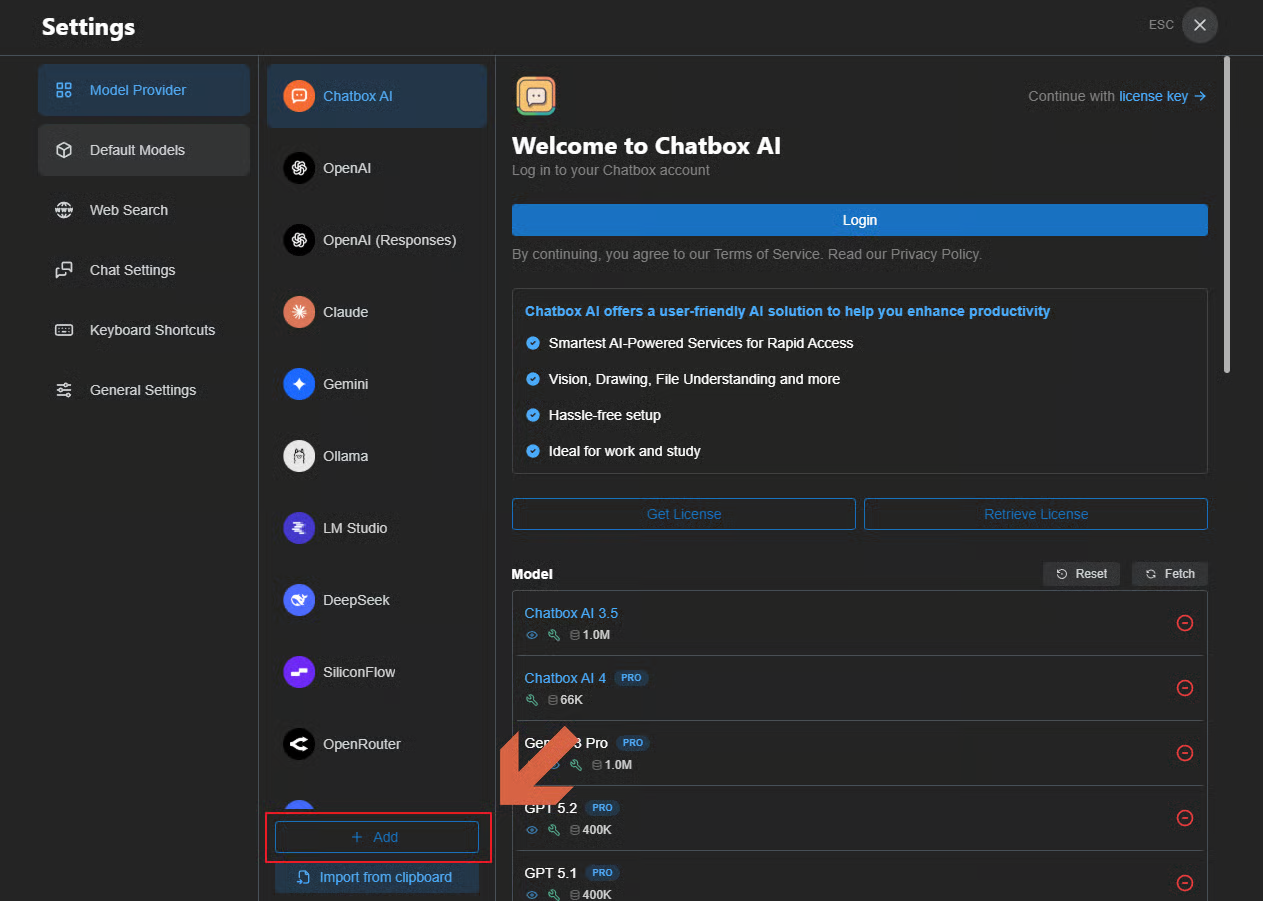Choose the Ollama llama icon
The width and height of the screenshot is (1263, 901).
[x=299, y=456]
